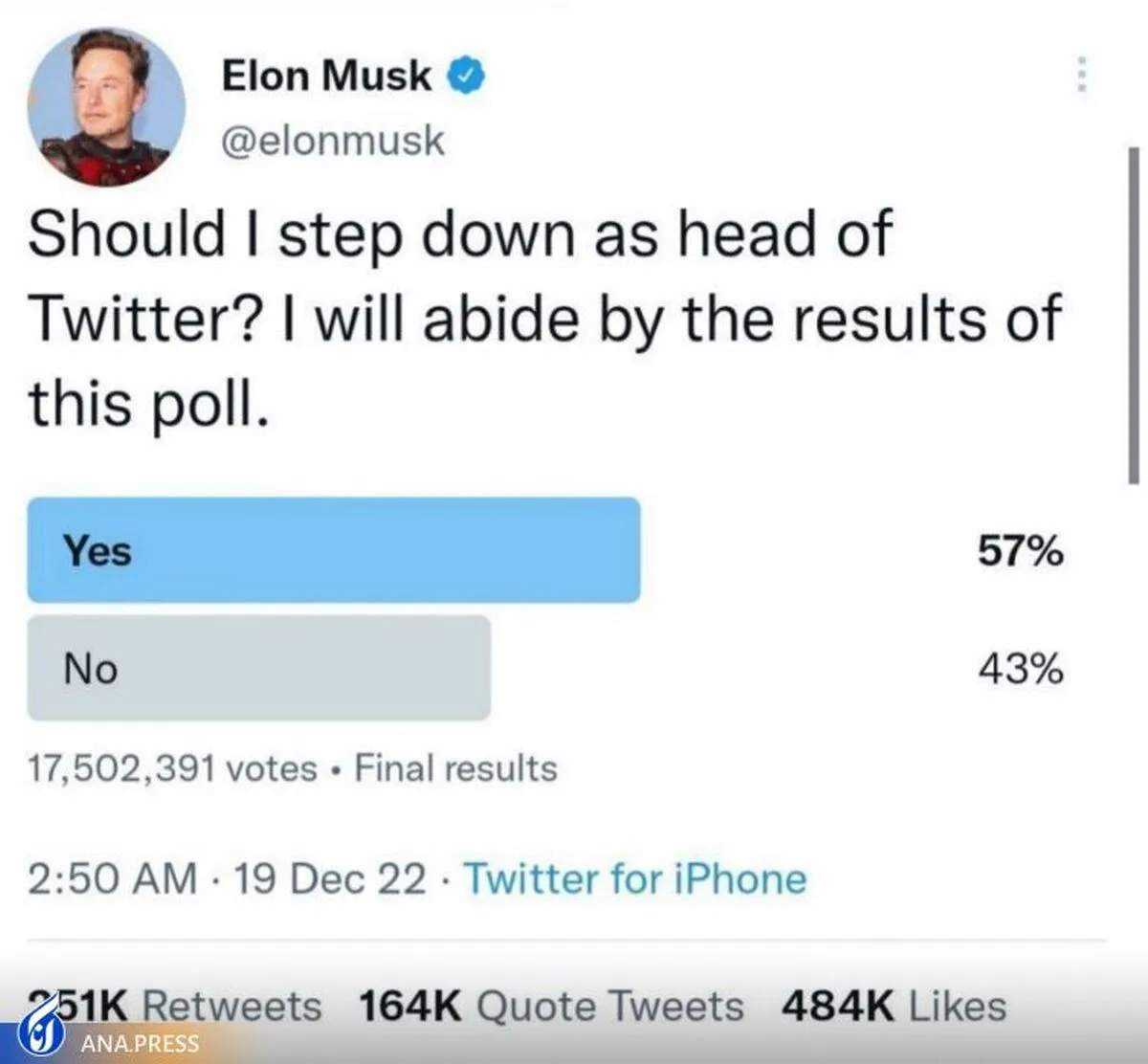Viewport: 1148px width, 1064px height.
Task: Click the 57% poll result
Action: [1020, 551]
